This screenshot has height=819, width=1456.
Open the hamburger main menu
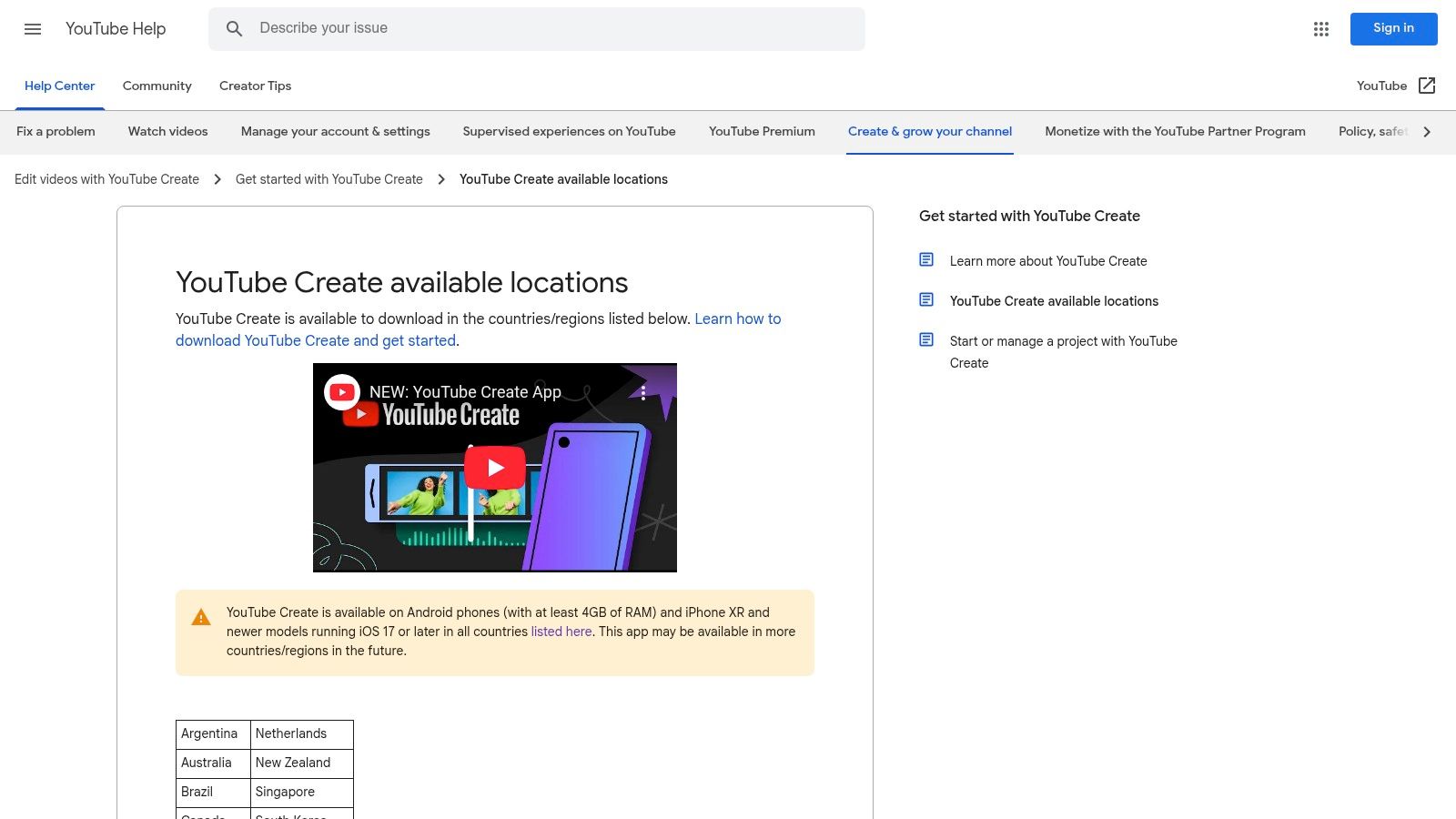33,29
